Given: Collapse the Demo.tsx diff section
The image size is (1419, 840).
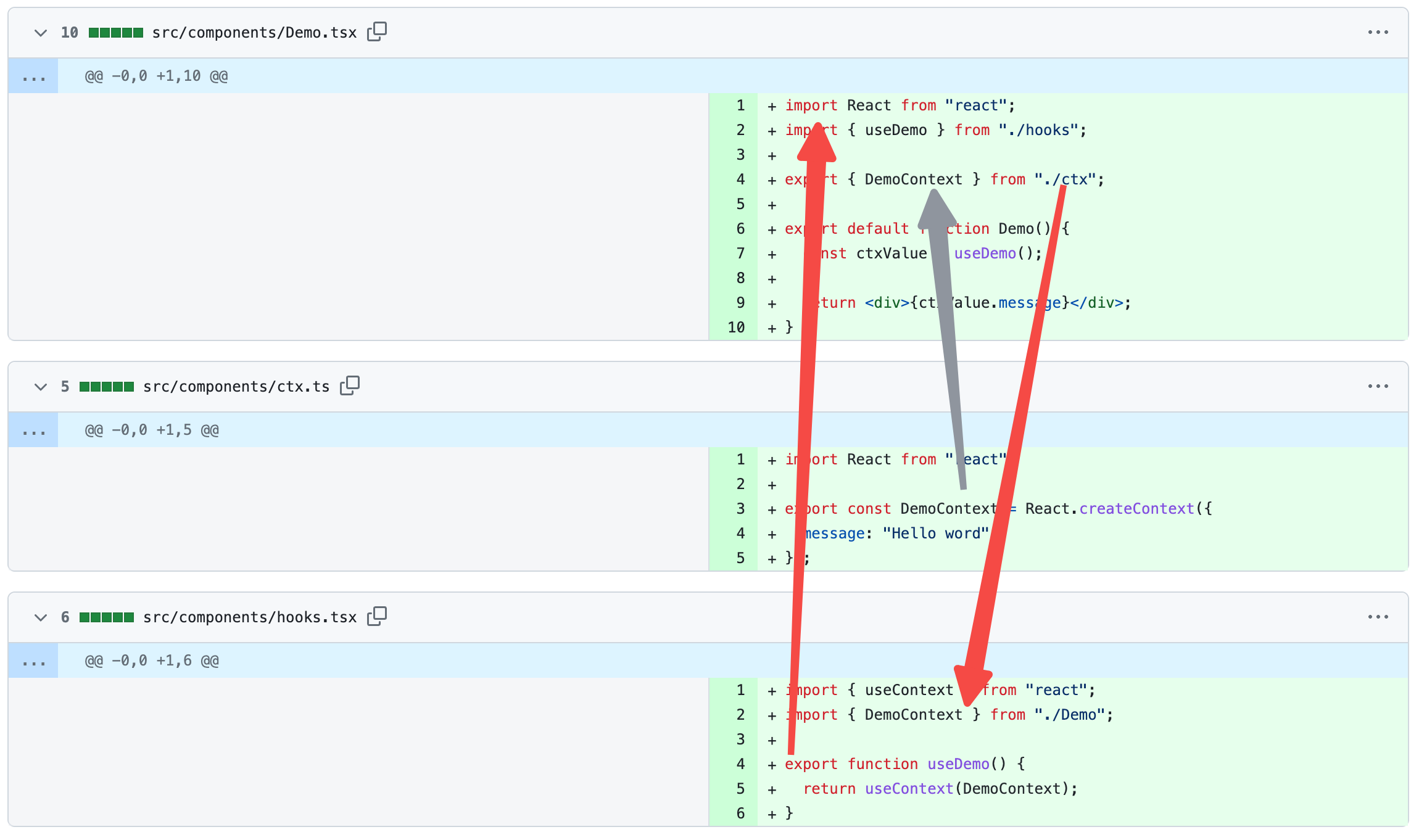Looking at the screenshot, I should pyautogui.click(x=40, y=33).
